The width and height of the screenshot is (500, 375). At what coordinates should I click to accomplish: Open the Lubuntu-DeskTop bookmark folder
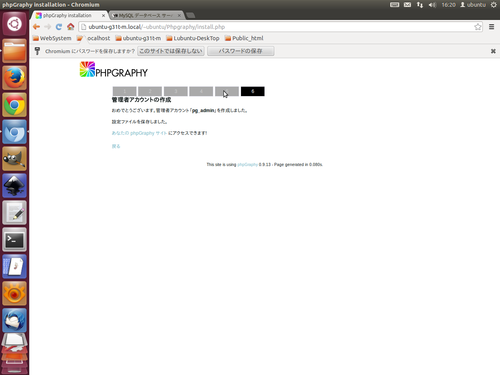click(x=193, y=38)
